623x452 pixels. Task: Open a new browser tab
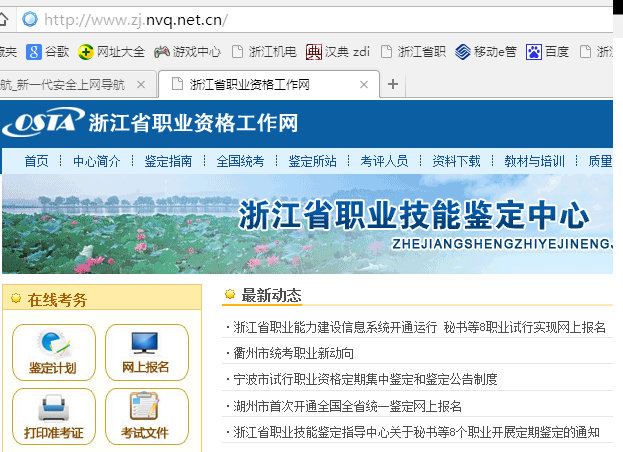coord(393,85)
